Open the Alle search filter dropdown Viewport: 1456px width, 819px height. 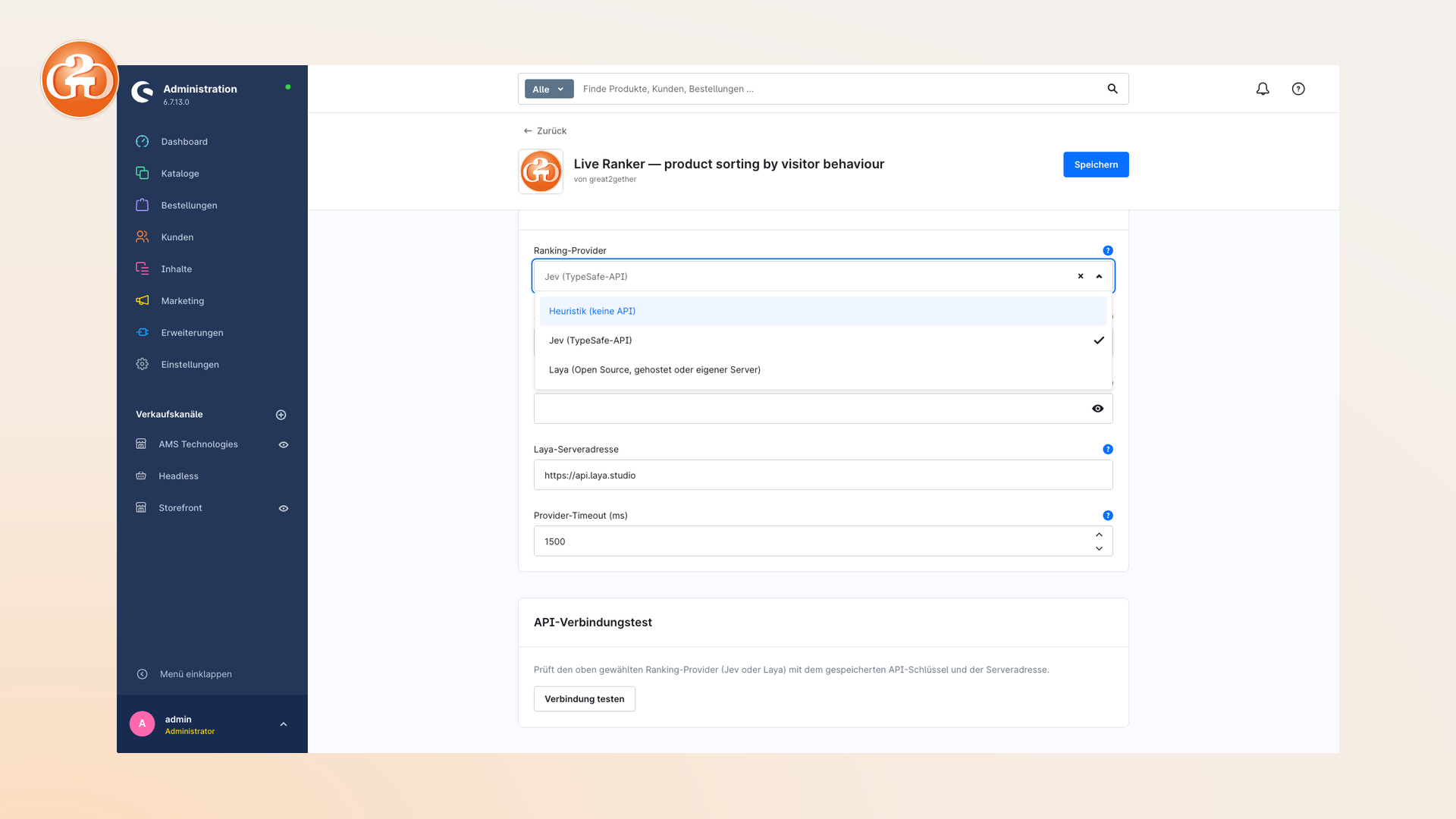click(x=549, y=89)
